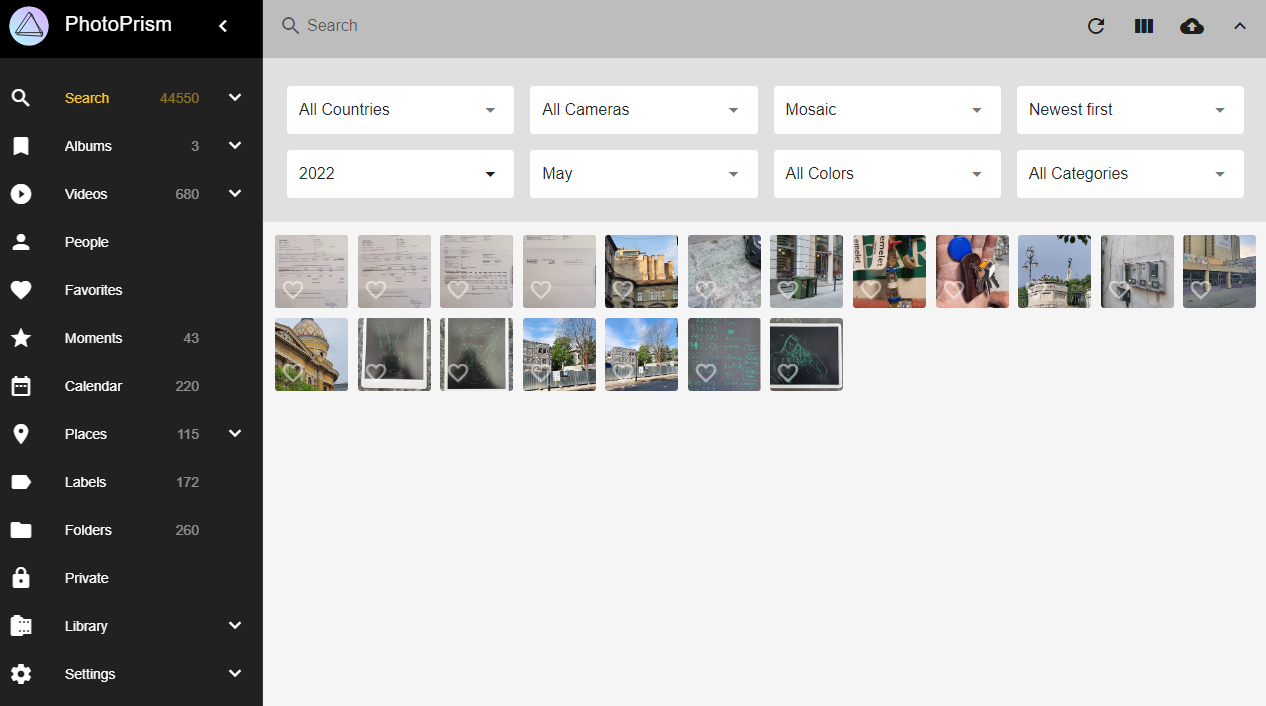
Task: Expand the Library sidebar section
Action: (x=86, y=626)
